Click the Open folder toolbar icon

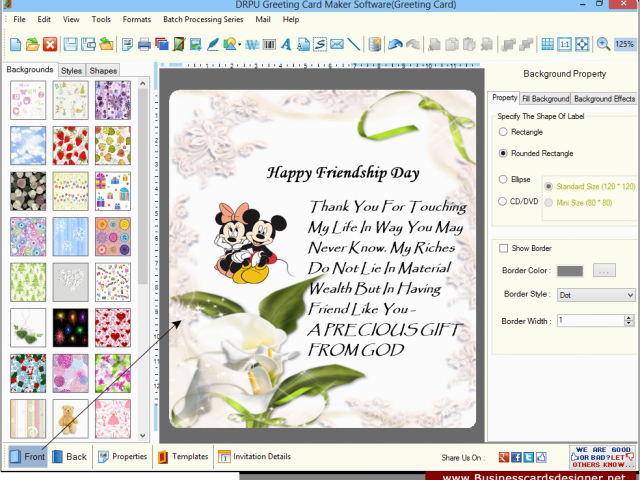click(33, 44)
